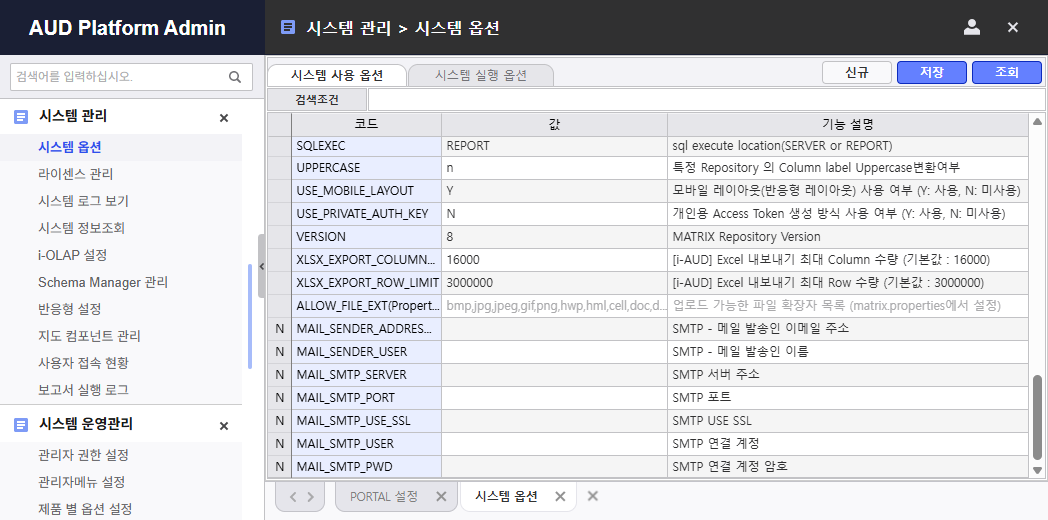Click the 시스템 운영관리 section document icon
The image size is (1048, 520).
pos(21,425)
